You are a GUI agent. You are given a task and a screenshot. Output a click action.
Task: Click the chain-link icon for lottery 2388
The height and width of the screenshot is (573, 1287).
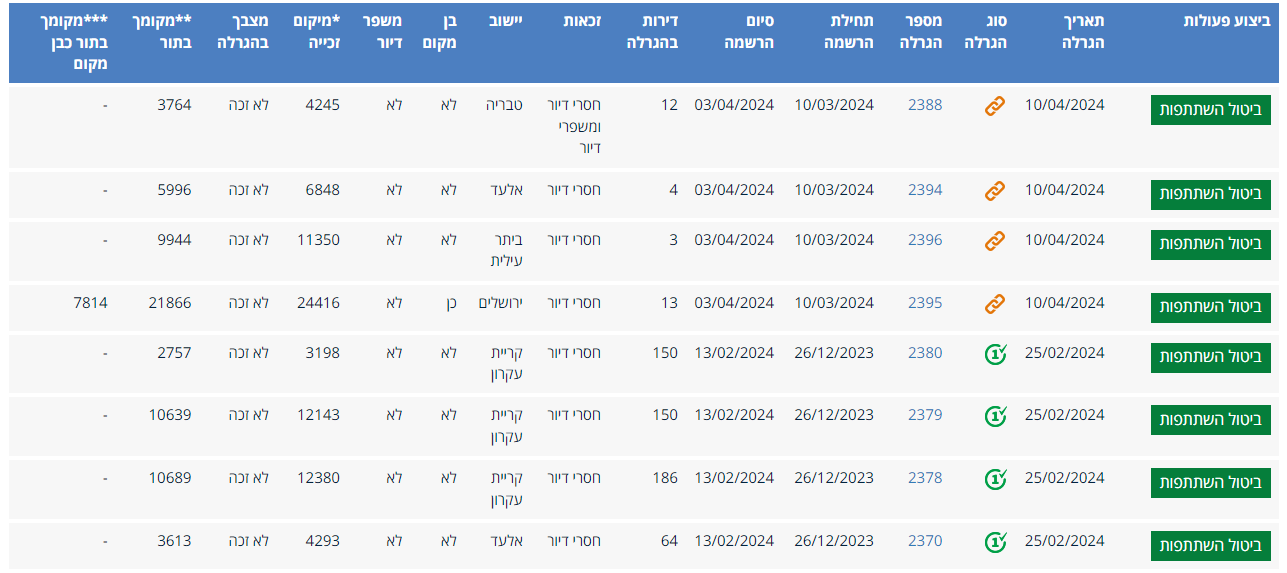(x=994, y=106)
